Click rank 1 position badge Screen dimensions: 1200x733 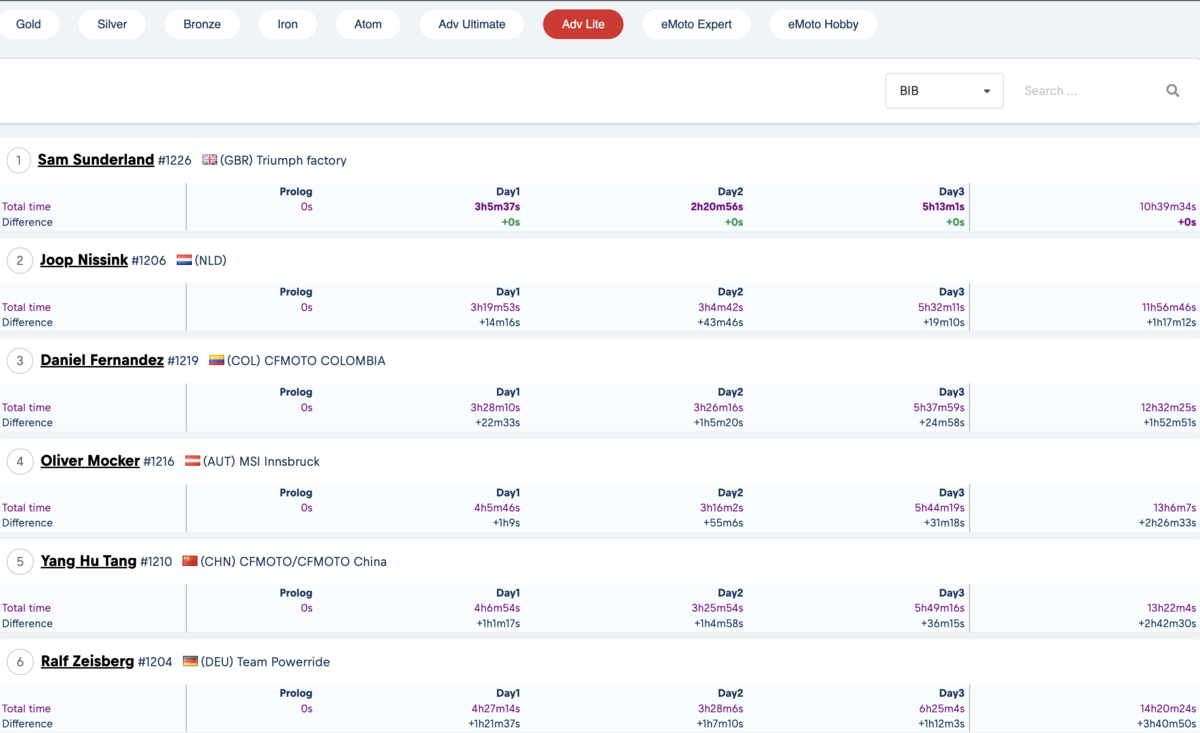pos(19,160)
